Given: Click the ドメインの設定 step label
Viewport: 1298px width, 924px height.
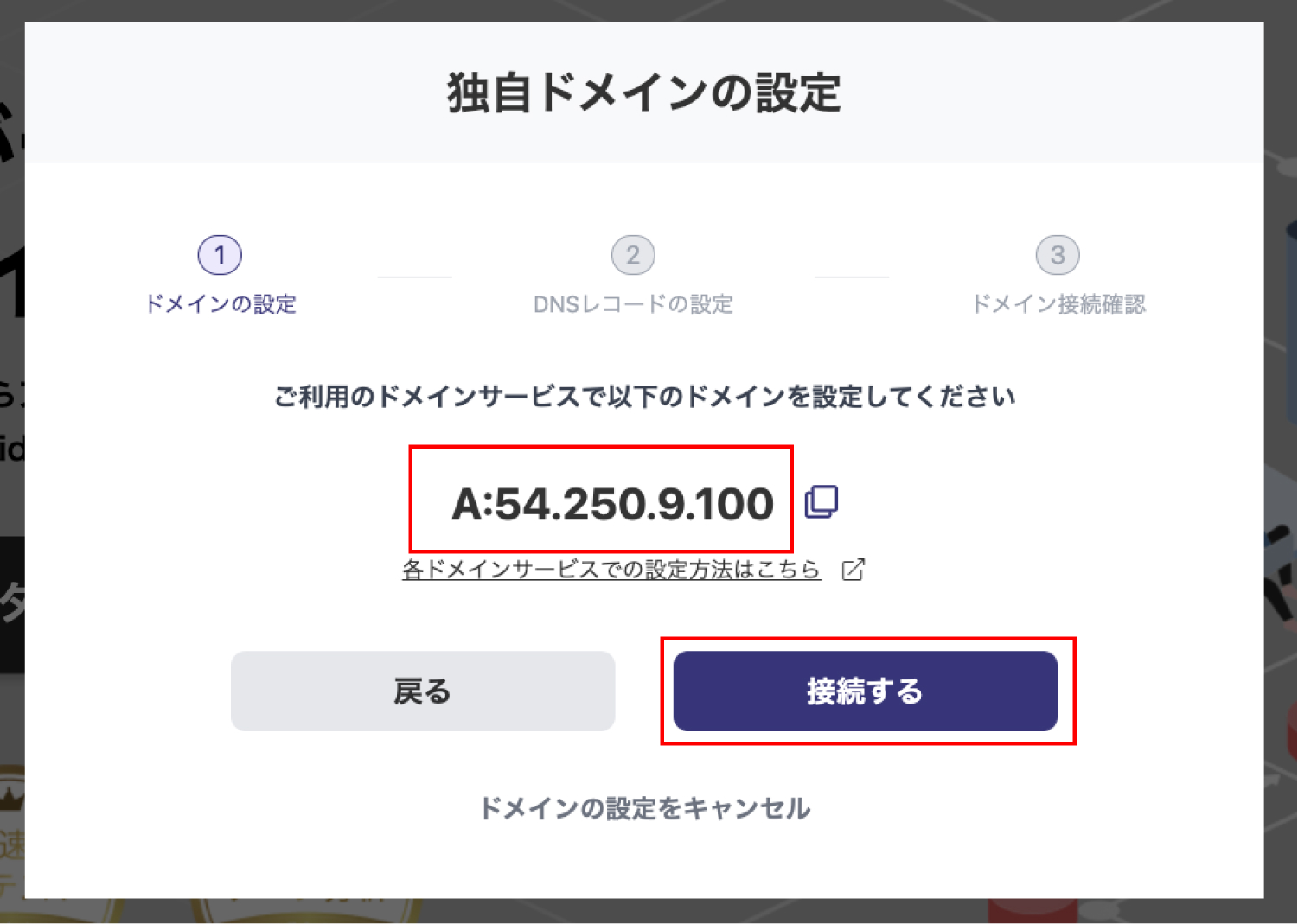Looking at the screenshot, I should tap(220, 304).
